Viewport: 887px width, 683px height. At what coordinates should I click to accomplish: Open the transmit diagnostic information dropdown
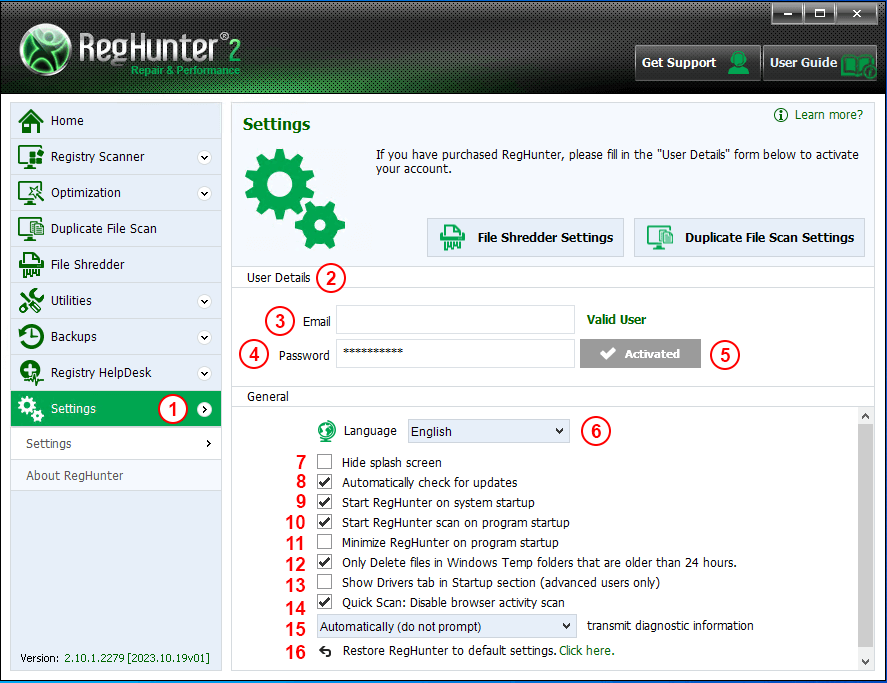(446, 626)
